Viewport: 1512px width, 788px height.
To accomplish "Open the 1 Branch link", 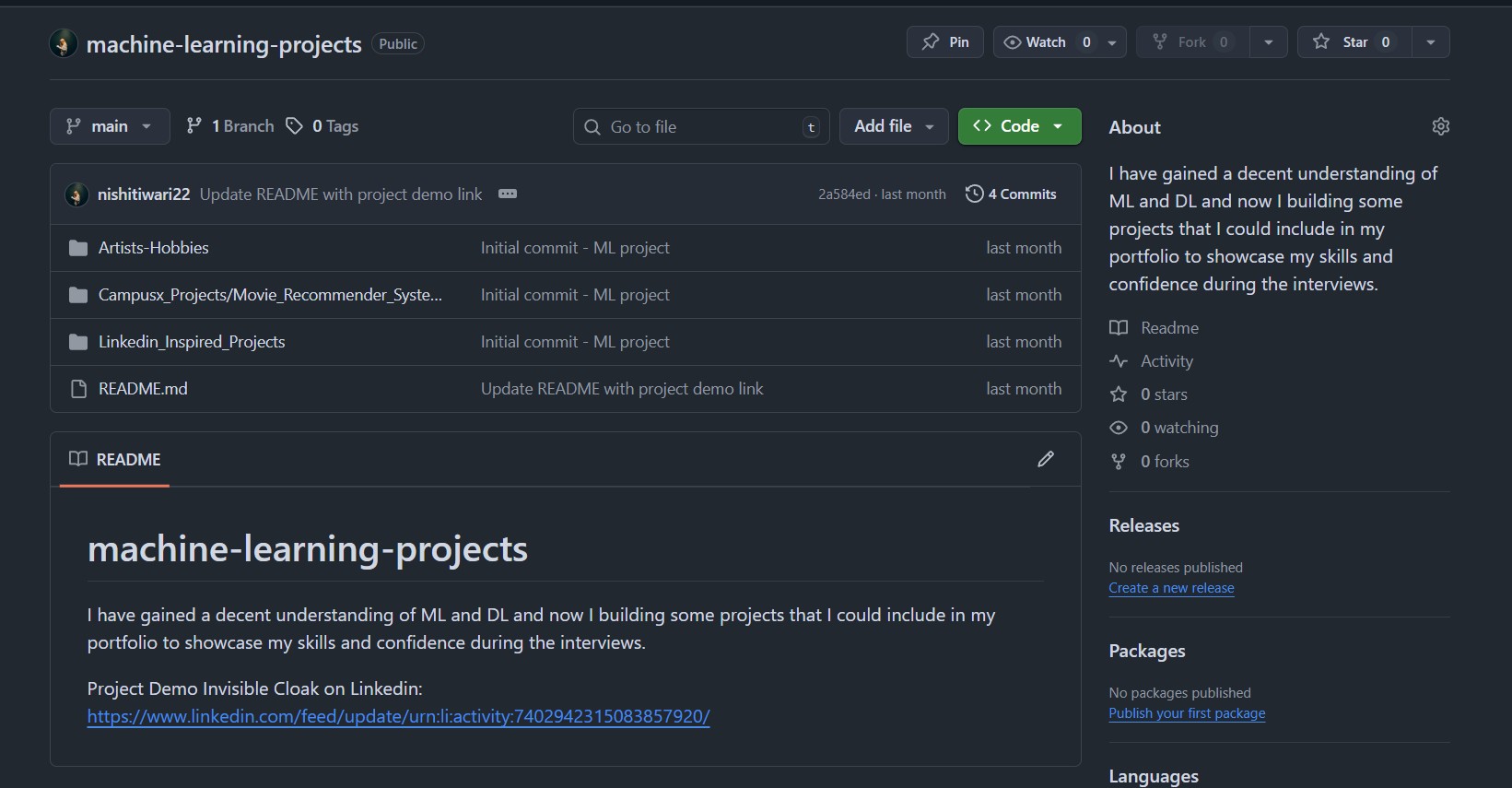I will tap(230, 126).
